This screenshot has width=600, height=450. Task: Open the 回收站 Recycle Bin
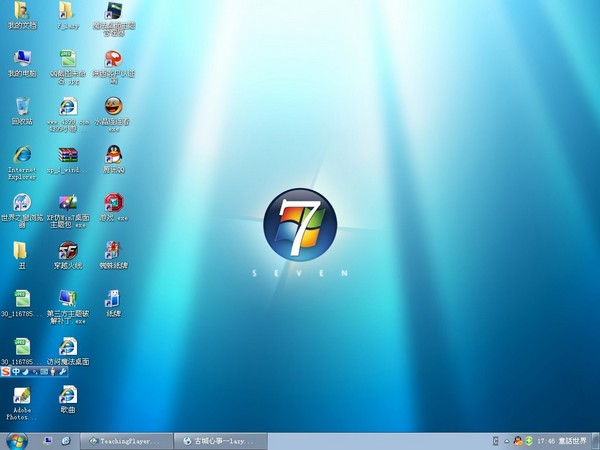click(21, 106)
